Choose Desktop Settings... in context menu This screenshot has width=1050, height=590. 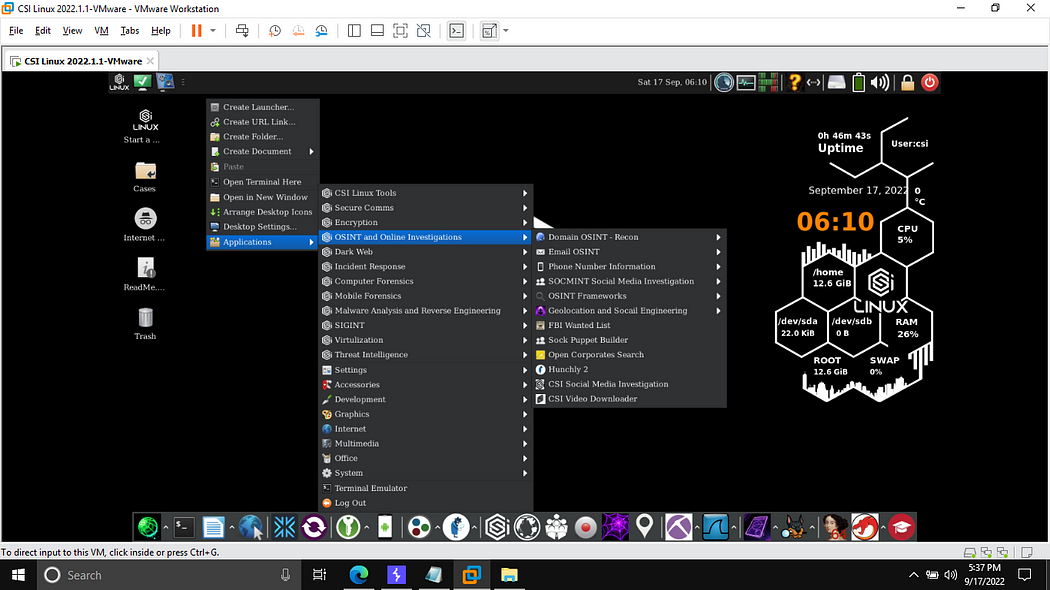pyautogui.click(x=262, y=227)
